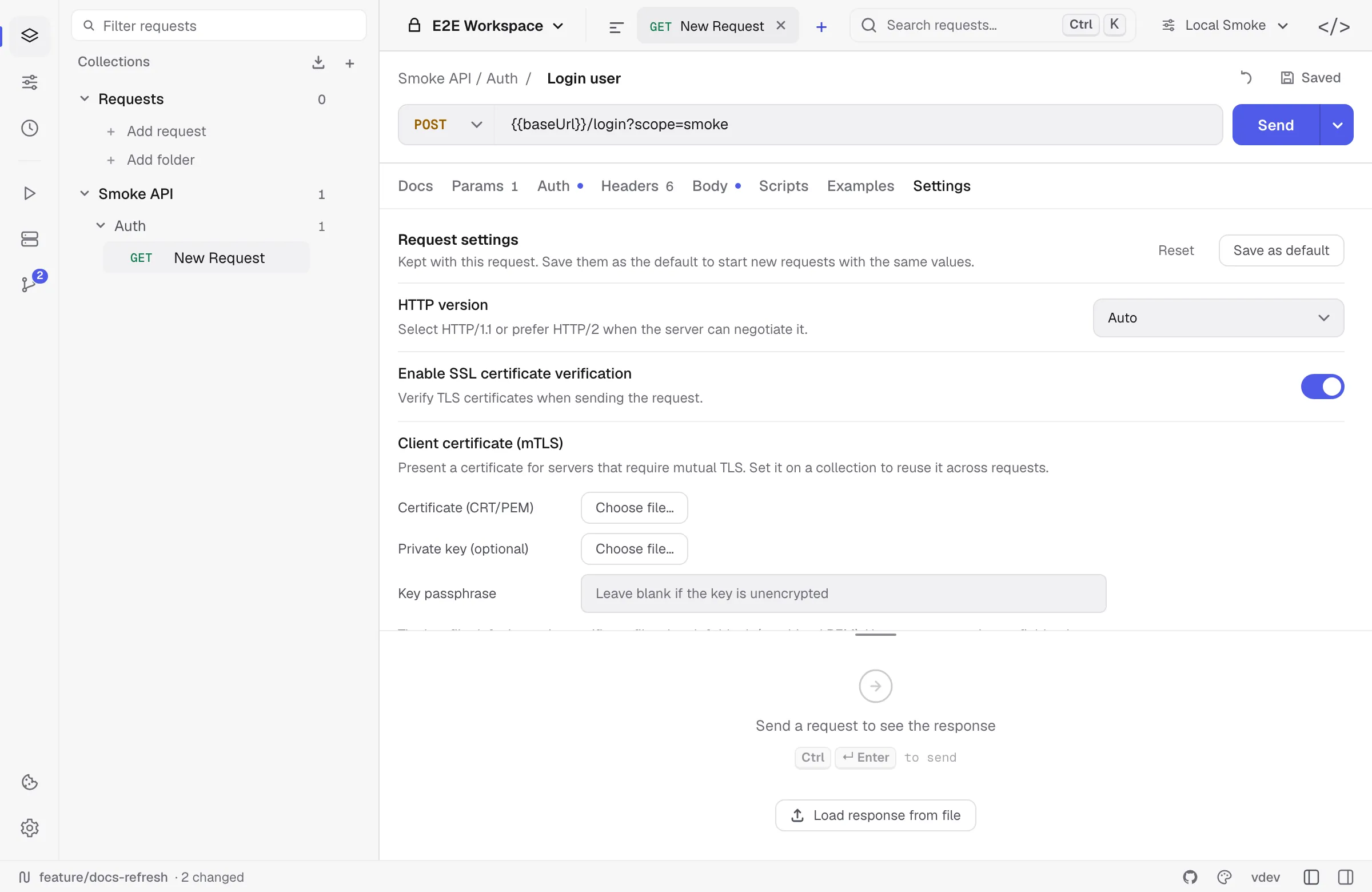Open the mock server icon in sidebar
This screenshot has height=892, width=1372.
[x=29, y=238]
